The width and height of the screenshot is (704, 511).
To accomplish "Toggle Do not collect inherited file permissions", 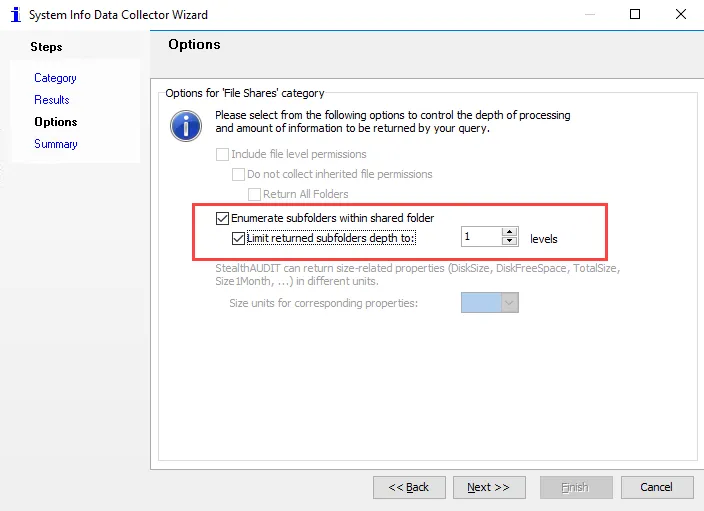I will click(x=238, y=174).
